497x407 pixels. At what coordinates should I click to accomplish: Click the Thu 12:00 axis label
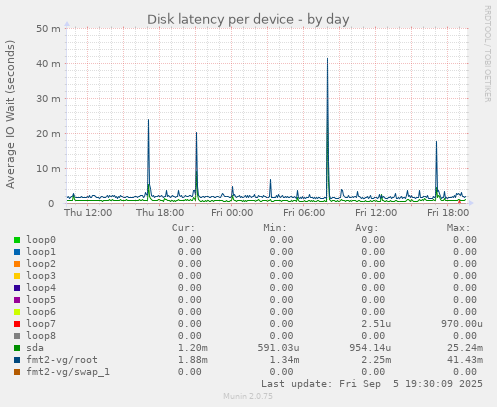click(x=88, y=213)
